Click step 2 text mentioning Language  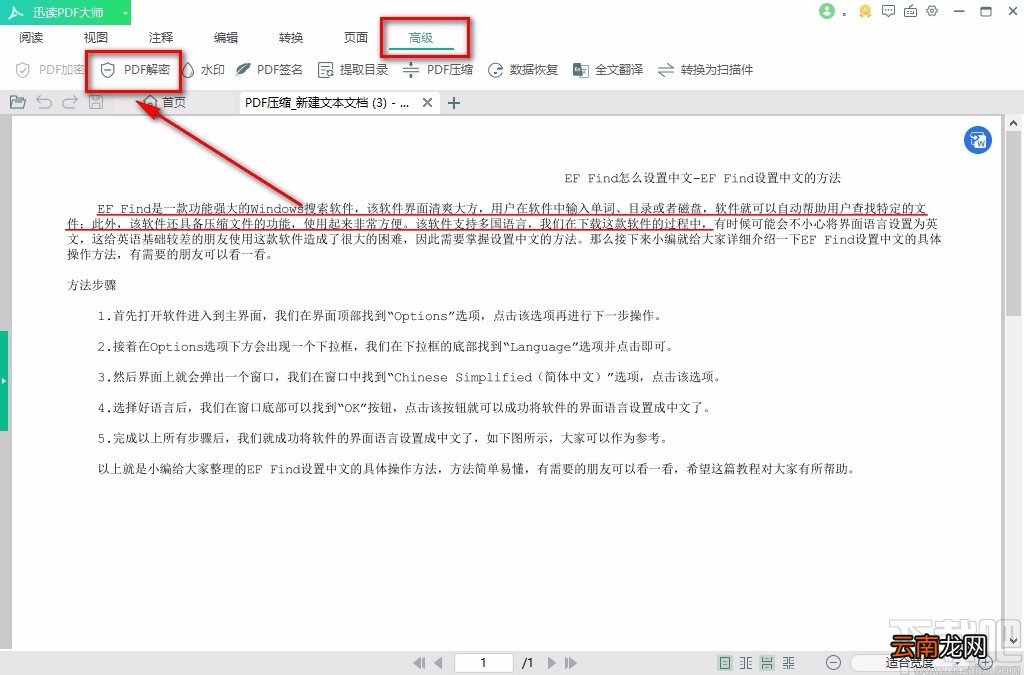[x=386, y=347]
